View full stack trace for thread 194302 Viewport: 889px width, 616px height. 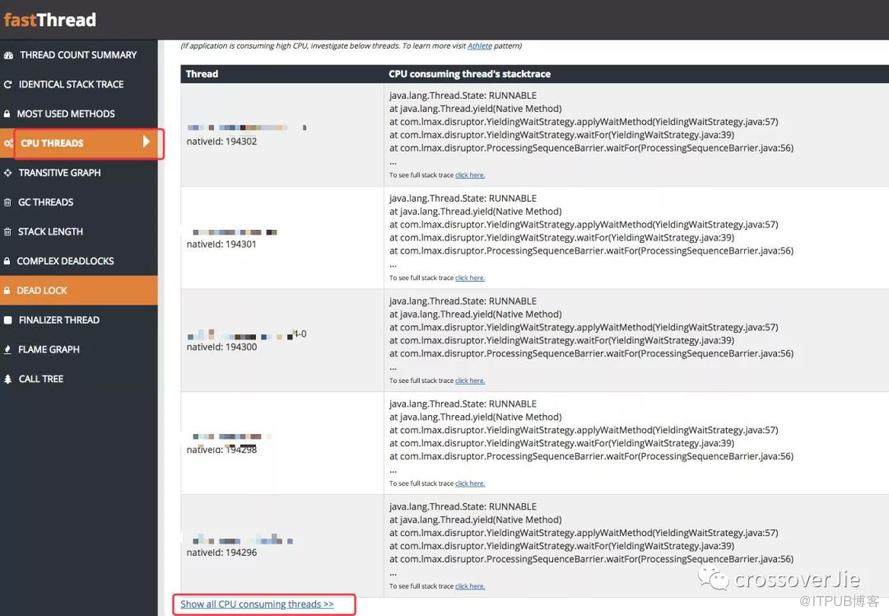470,175
